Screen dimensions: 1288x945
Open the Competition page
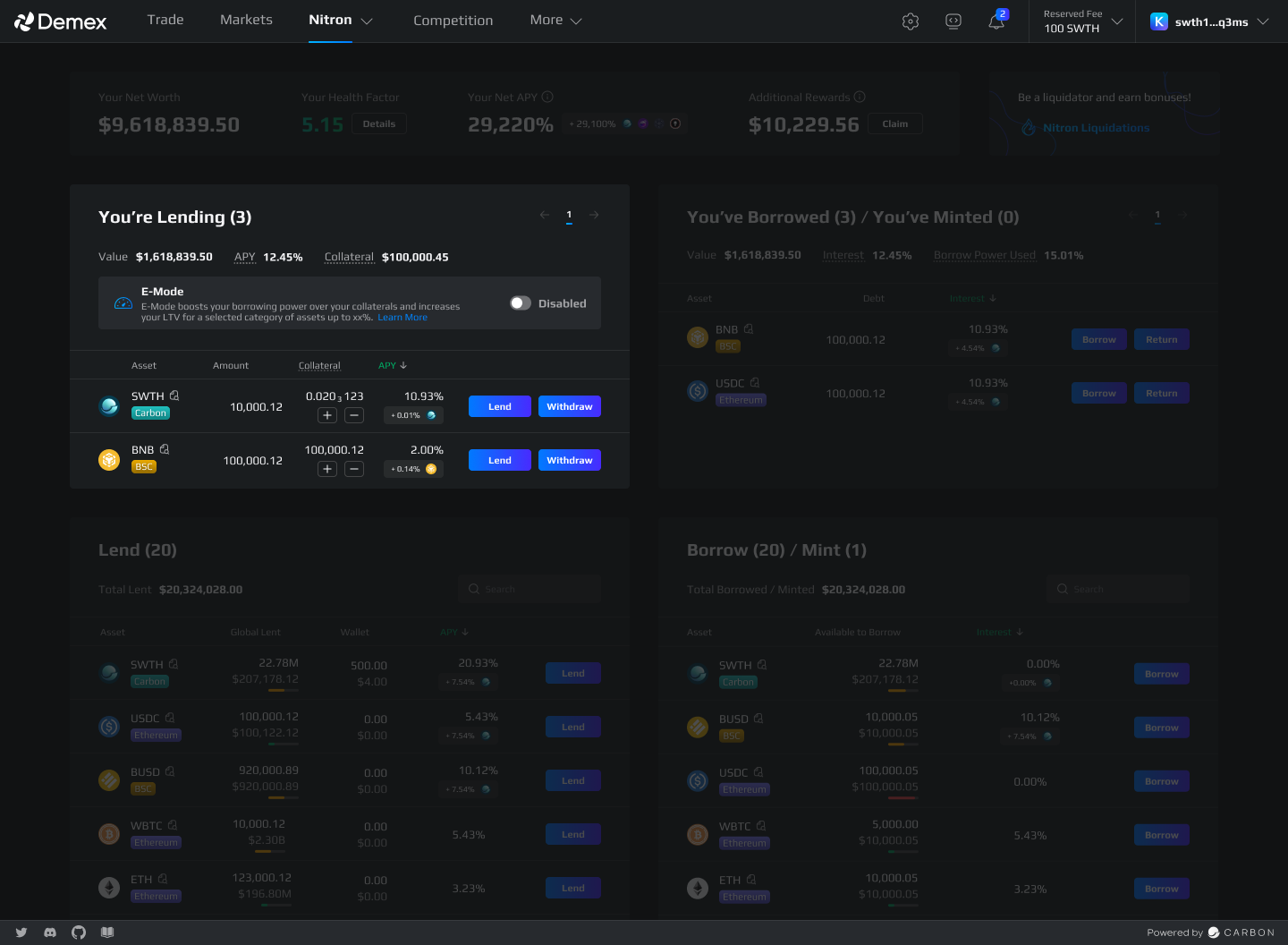pos(453,21)
